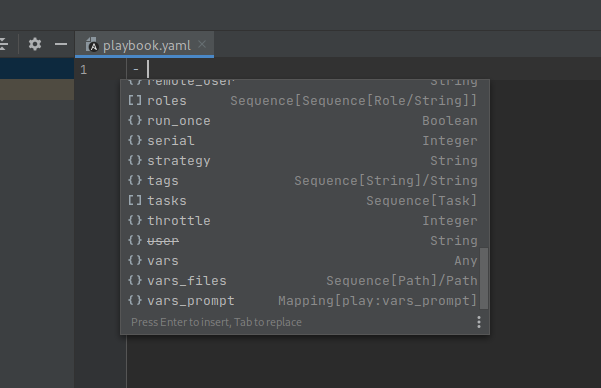Click the braces icon beside serial

(x=135, y=140)
